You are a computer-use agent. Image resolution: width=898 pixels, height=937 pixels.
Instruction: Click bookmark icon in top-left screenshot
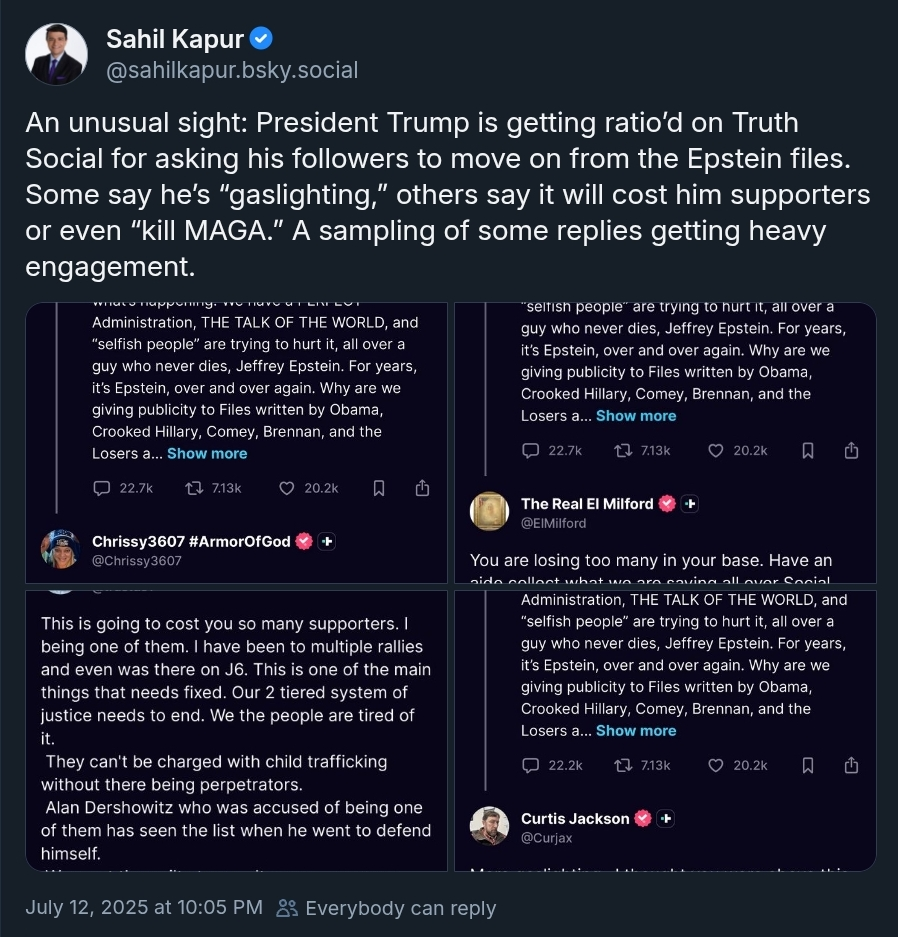pos(379,488)
